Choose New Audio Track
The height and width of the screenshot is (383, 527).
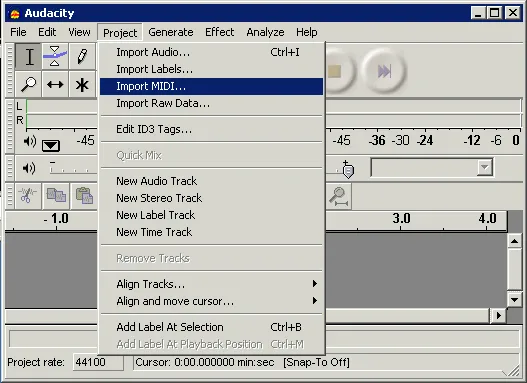[212, 181]
